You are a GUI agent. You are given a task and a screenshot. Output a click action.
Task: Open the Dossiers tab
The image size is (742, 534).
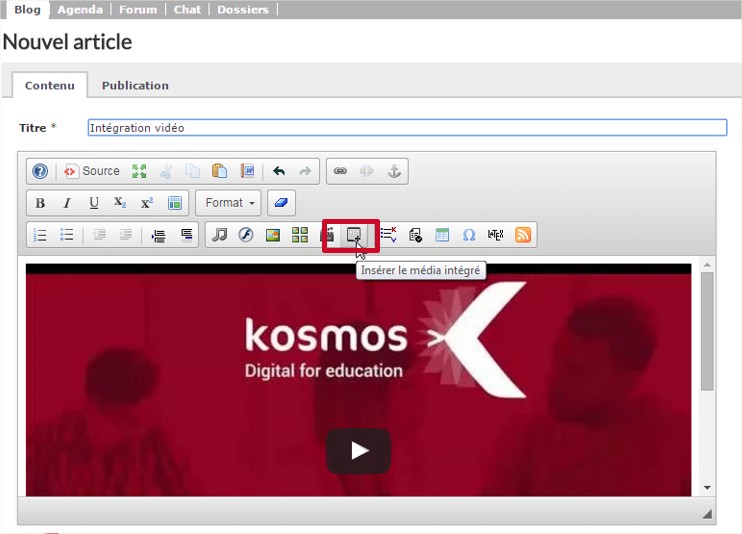tap(243, 9)
